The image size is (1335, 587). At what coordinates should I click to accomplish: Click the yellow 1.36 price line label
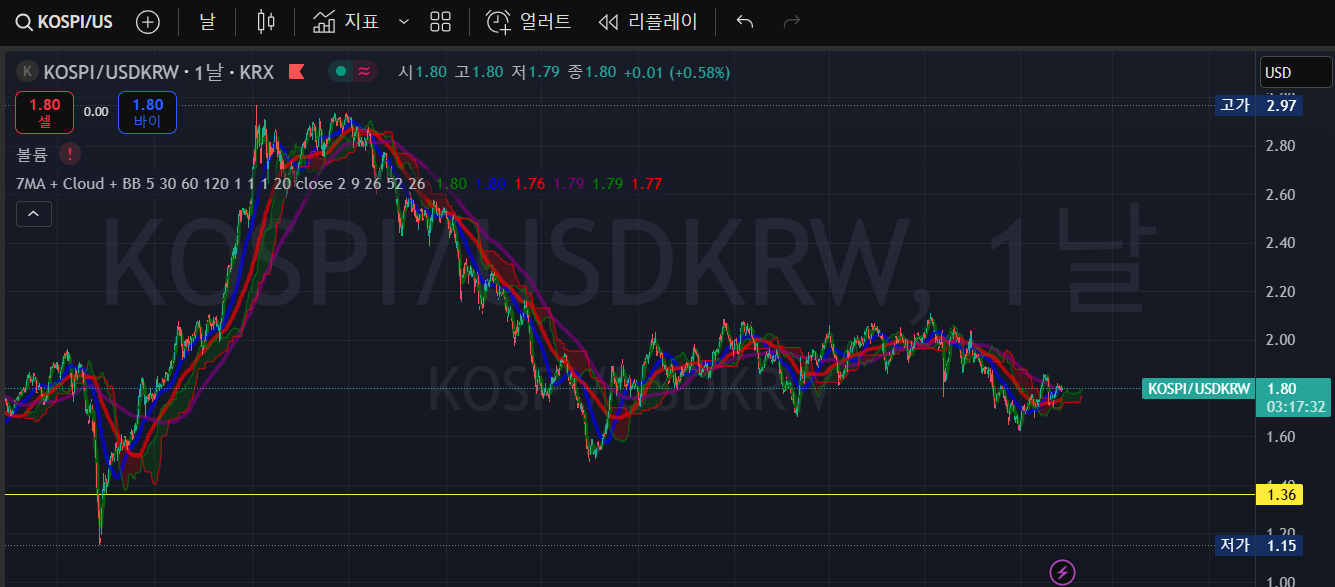click(x=1281, y=495)
